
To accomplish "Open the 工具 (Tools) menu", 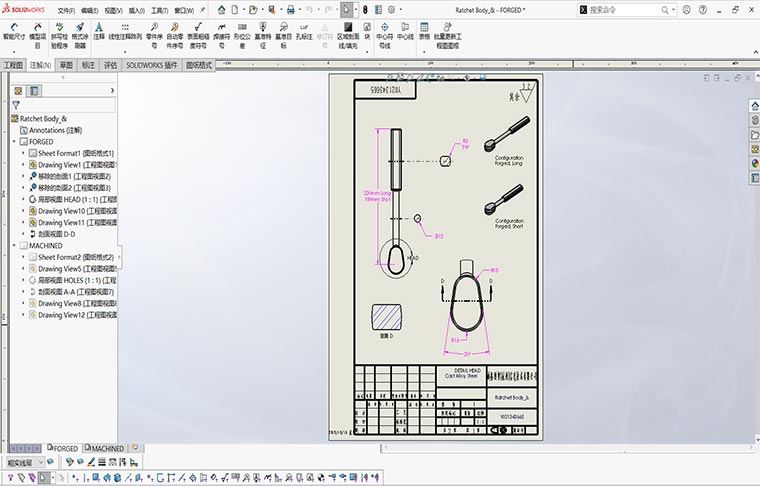I will [x=159, y=9].
